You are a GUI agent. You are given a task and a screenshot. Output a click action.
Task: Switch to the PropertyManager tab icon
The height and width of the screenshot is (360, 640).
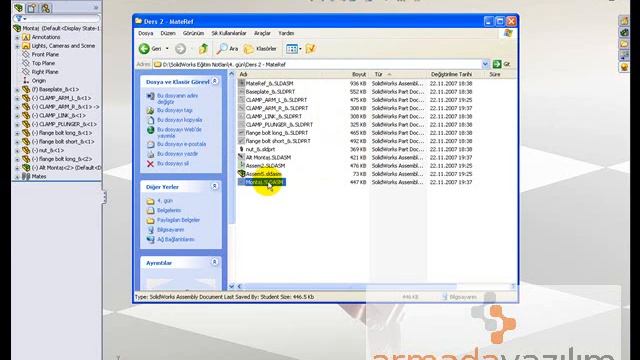(32, 8)
